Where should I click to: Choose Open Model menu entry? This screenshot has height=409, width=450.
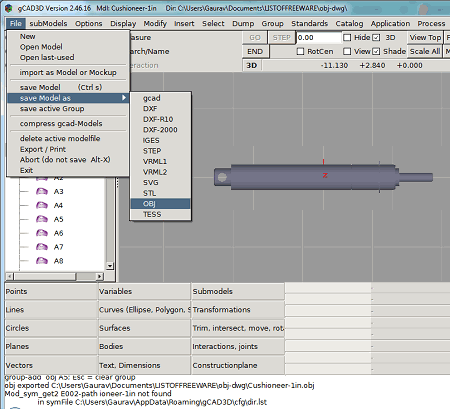tap(68, 47)
